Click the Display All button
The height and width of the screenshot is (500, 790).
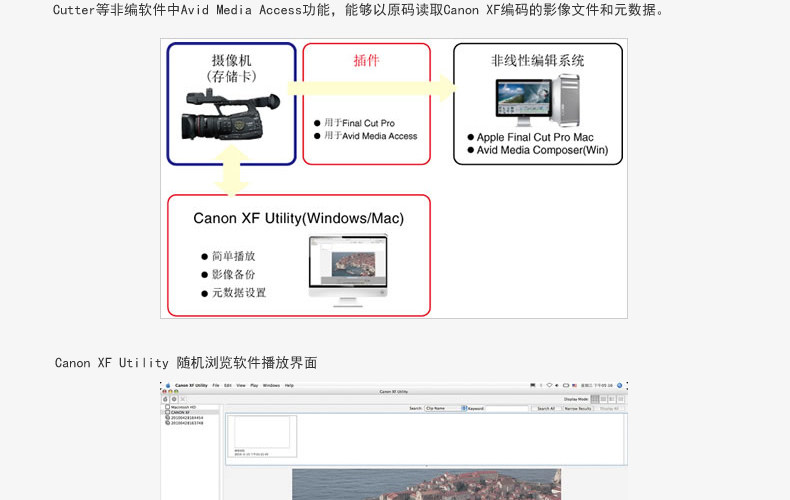[x=609, y=408]
